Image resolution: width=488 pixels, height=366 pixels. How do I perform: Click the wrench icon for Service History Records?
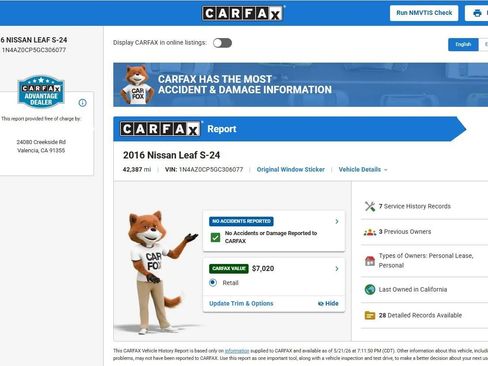point(370,206)
